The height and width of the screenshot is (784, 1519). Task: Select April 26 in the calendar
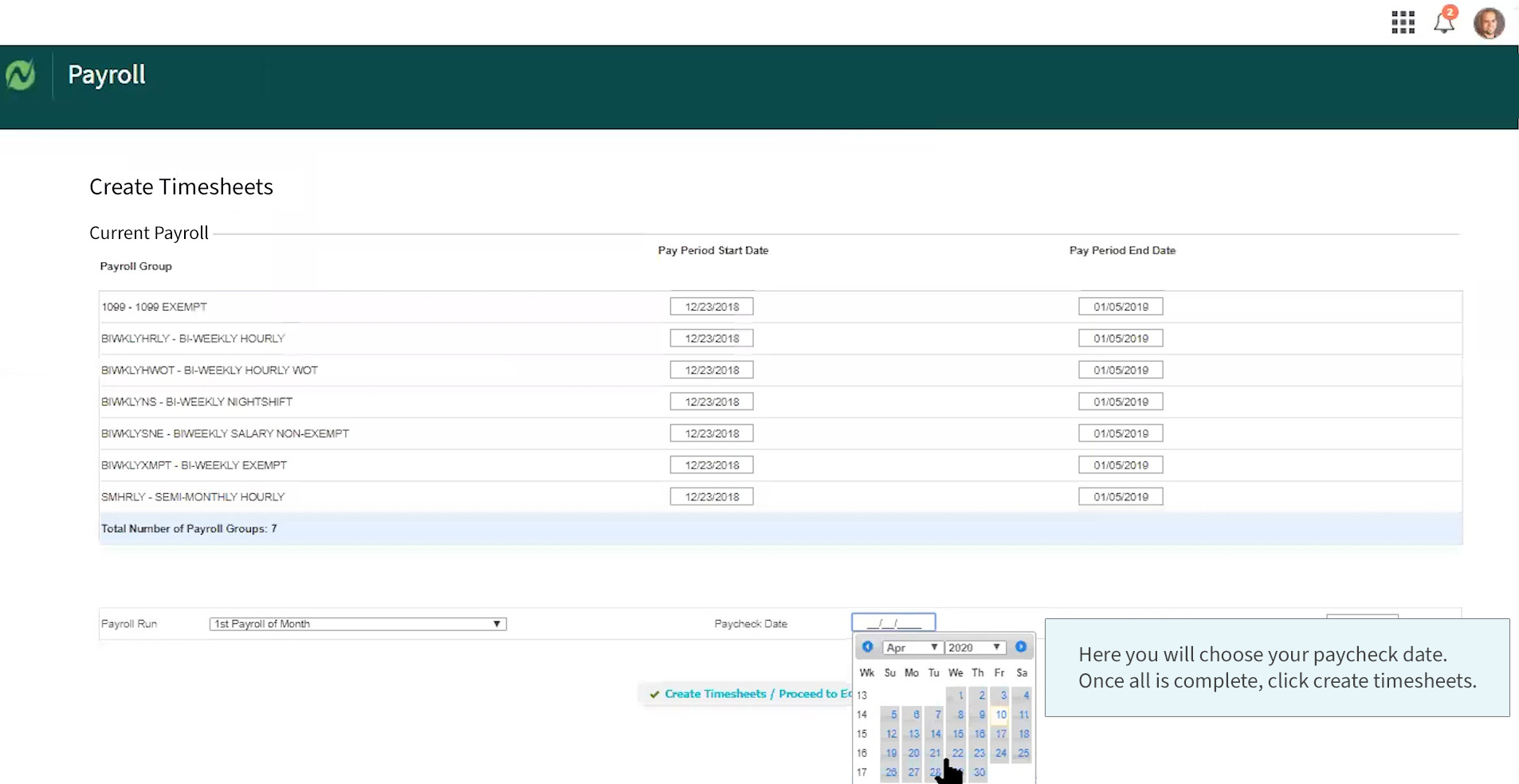[x=890, y=772]
